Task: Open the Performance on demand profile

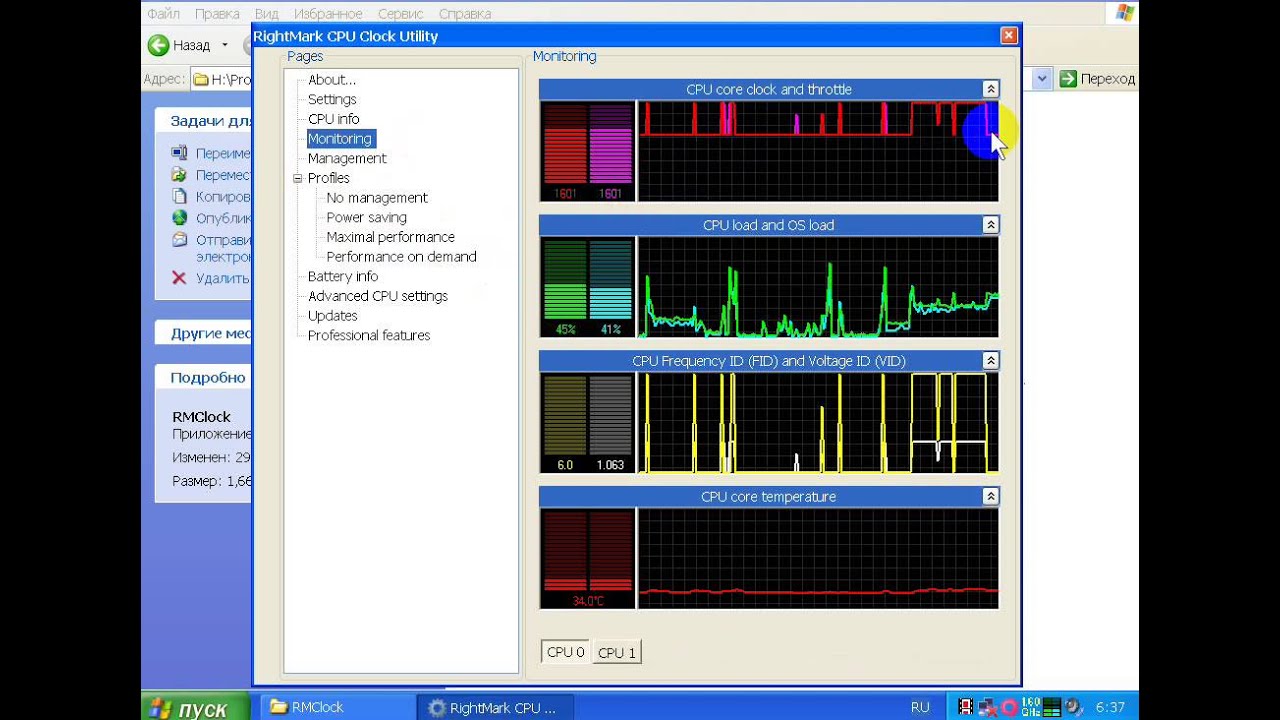Action: (x=401, y=257)
